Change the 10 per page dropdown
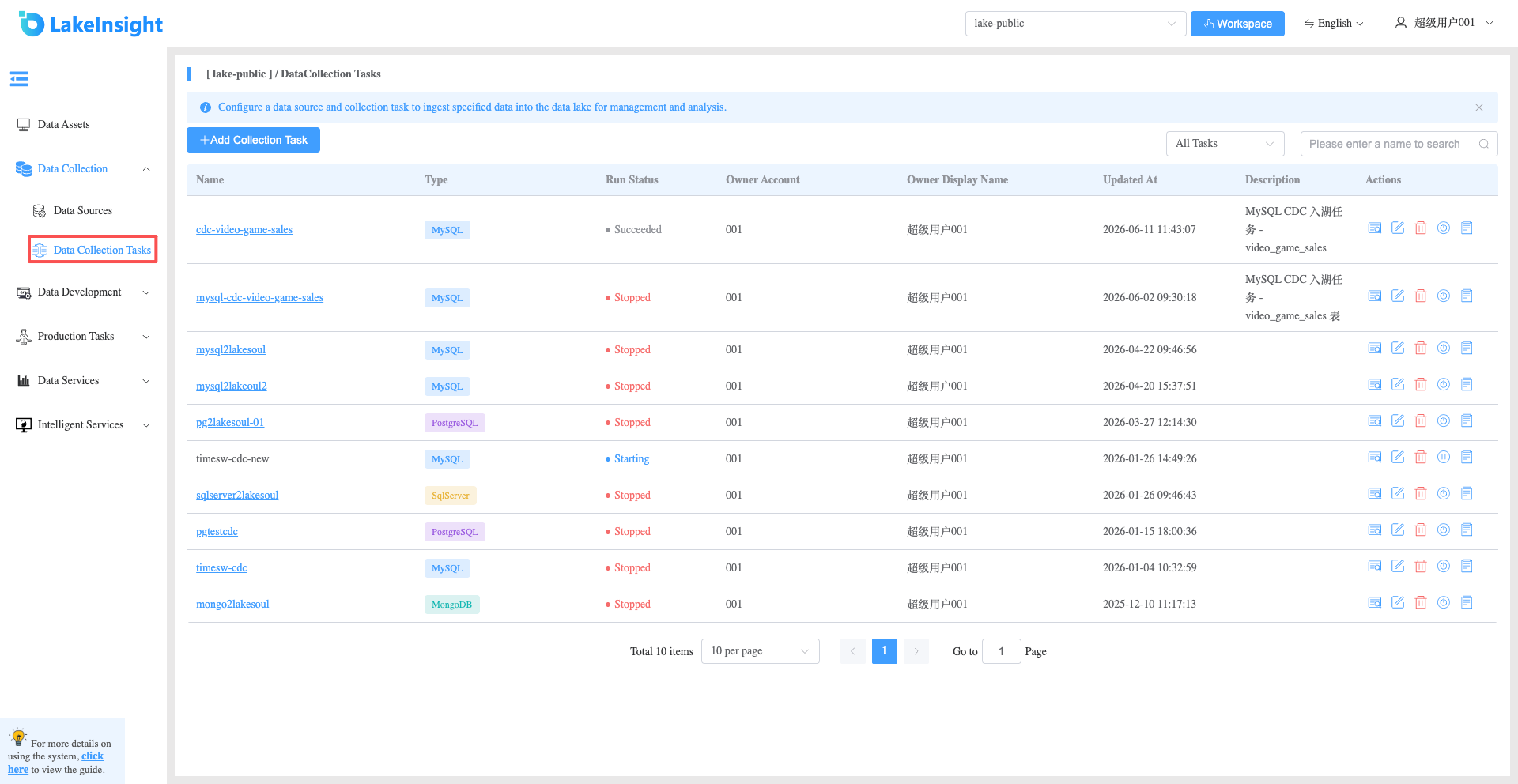Viewport: 1518px width, 784px height. click(x=760, y=651)
